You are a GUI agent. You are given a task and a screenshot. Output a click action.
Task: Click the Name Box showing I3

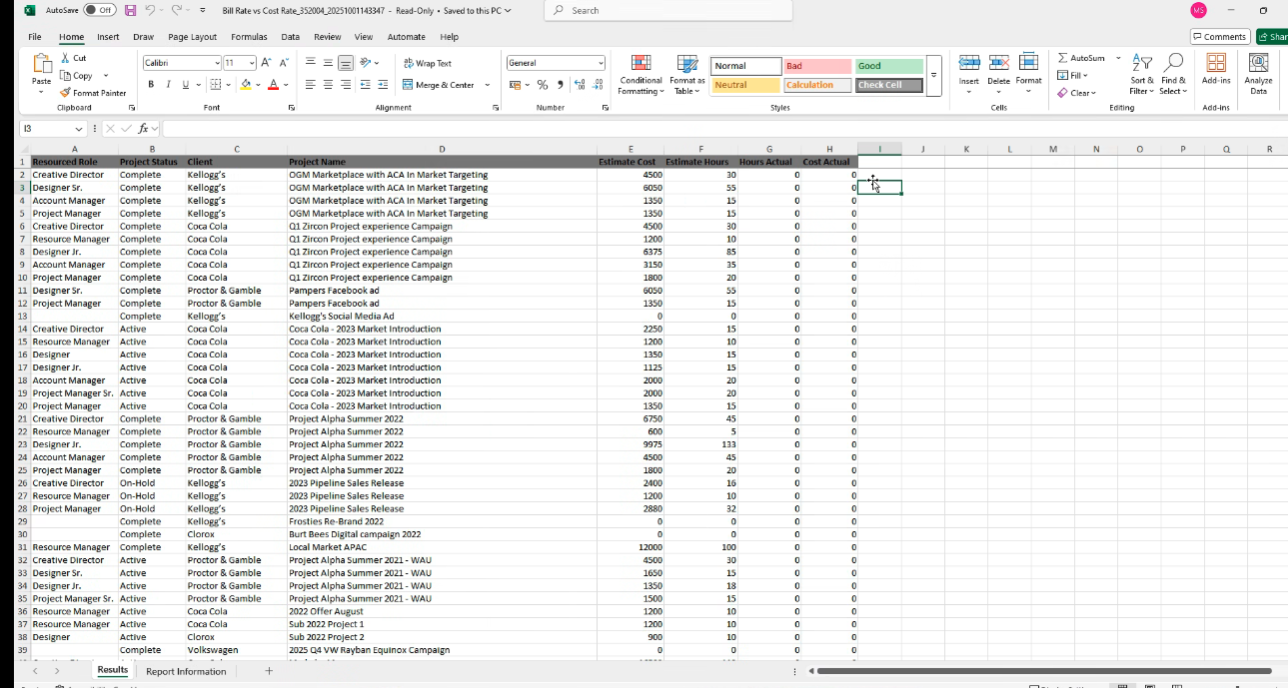pyautogui.click(x=53, y=129)
